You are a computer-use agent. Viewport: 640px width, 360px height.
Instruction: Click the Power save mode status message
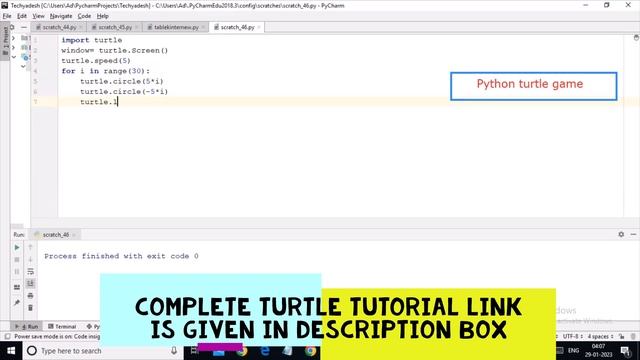[56, 336]
